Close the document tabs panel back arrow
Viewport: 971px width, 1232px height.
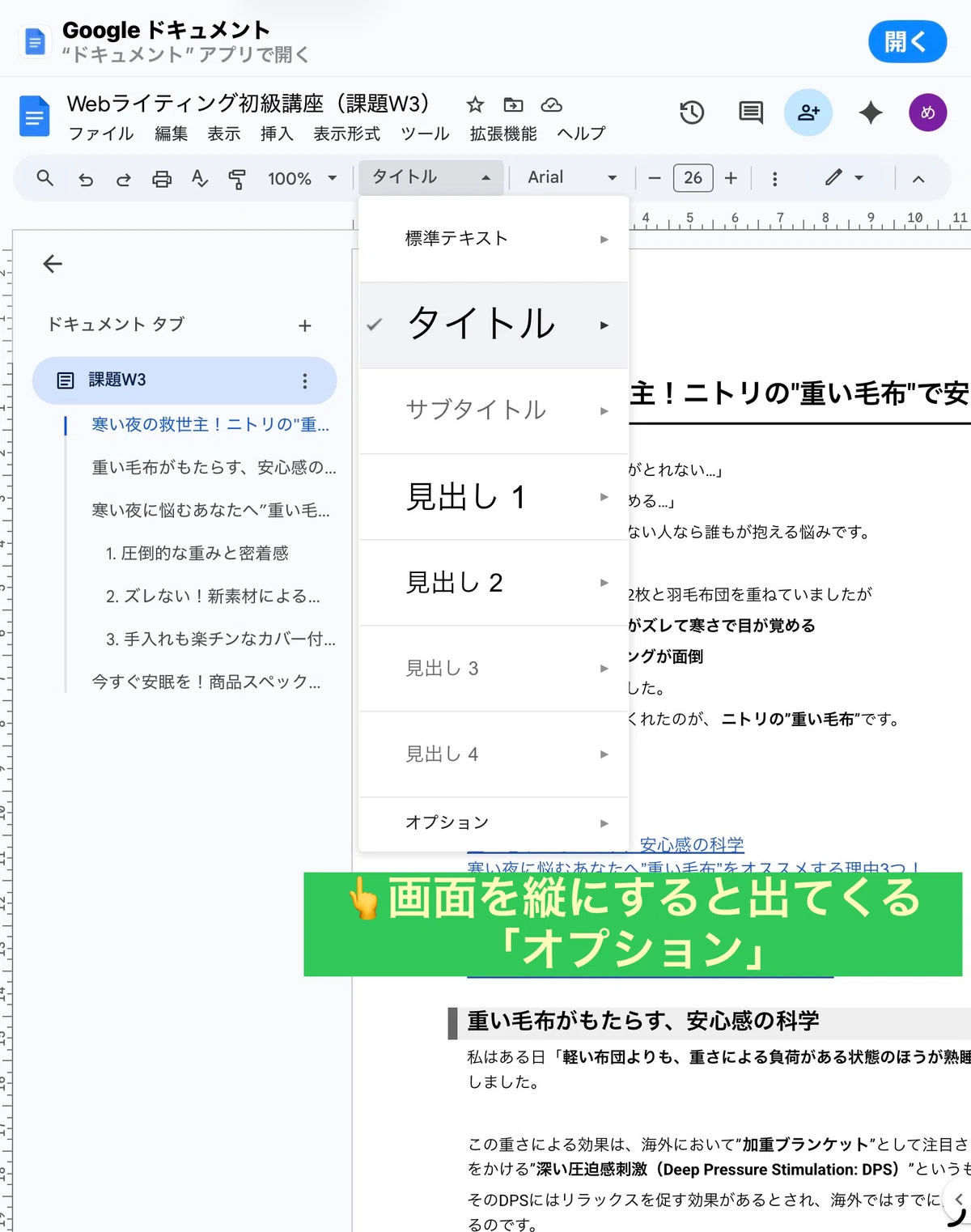[x=53, y=264]
